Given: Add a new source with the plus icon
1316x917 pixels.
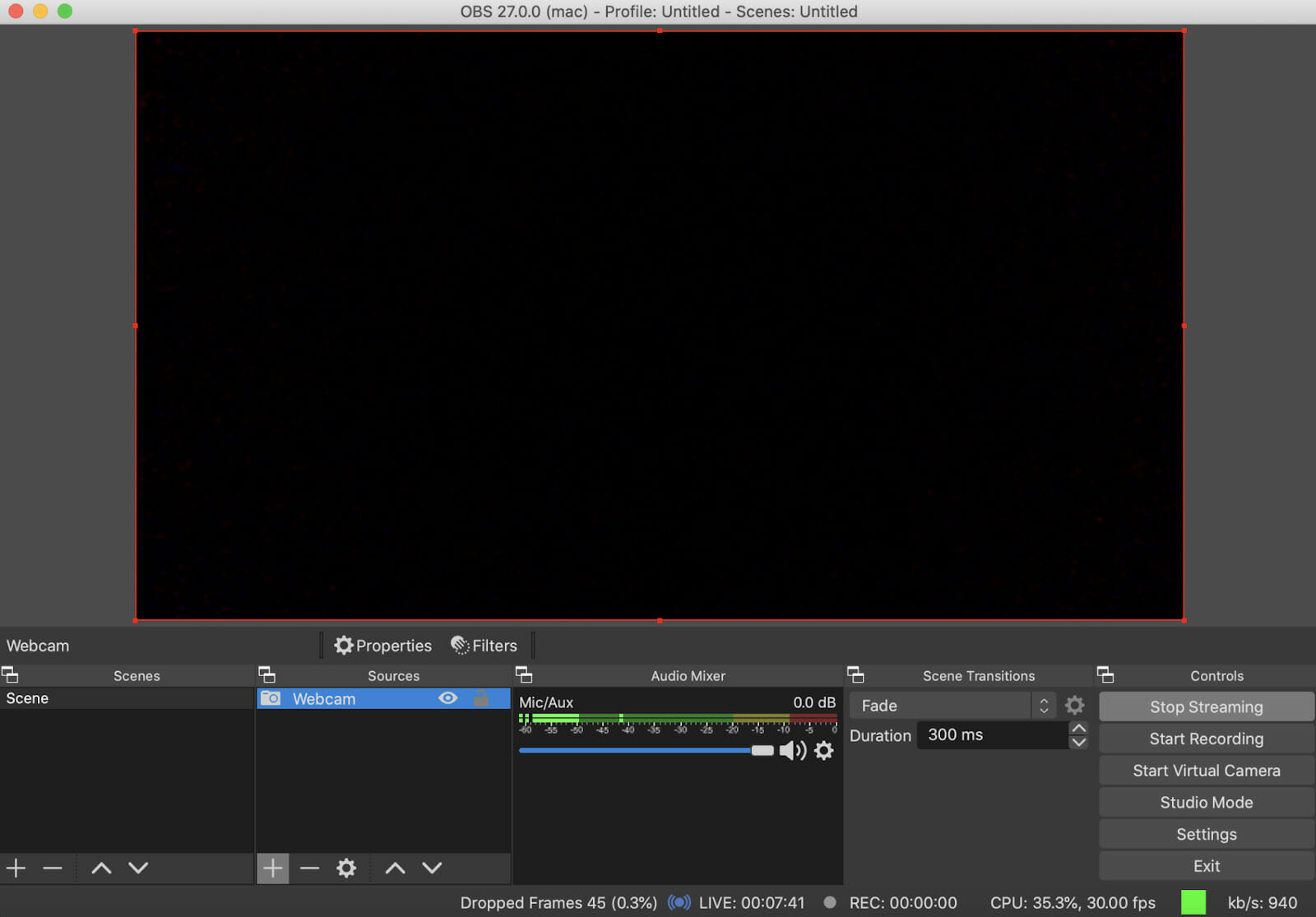Looking at the screenshot, I should pyautogui.click(x=273, y=868).
